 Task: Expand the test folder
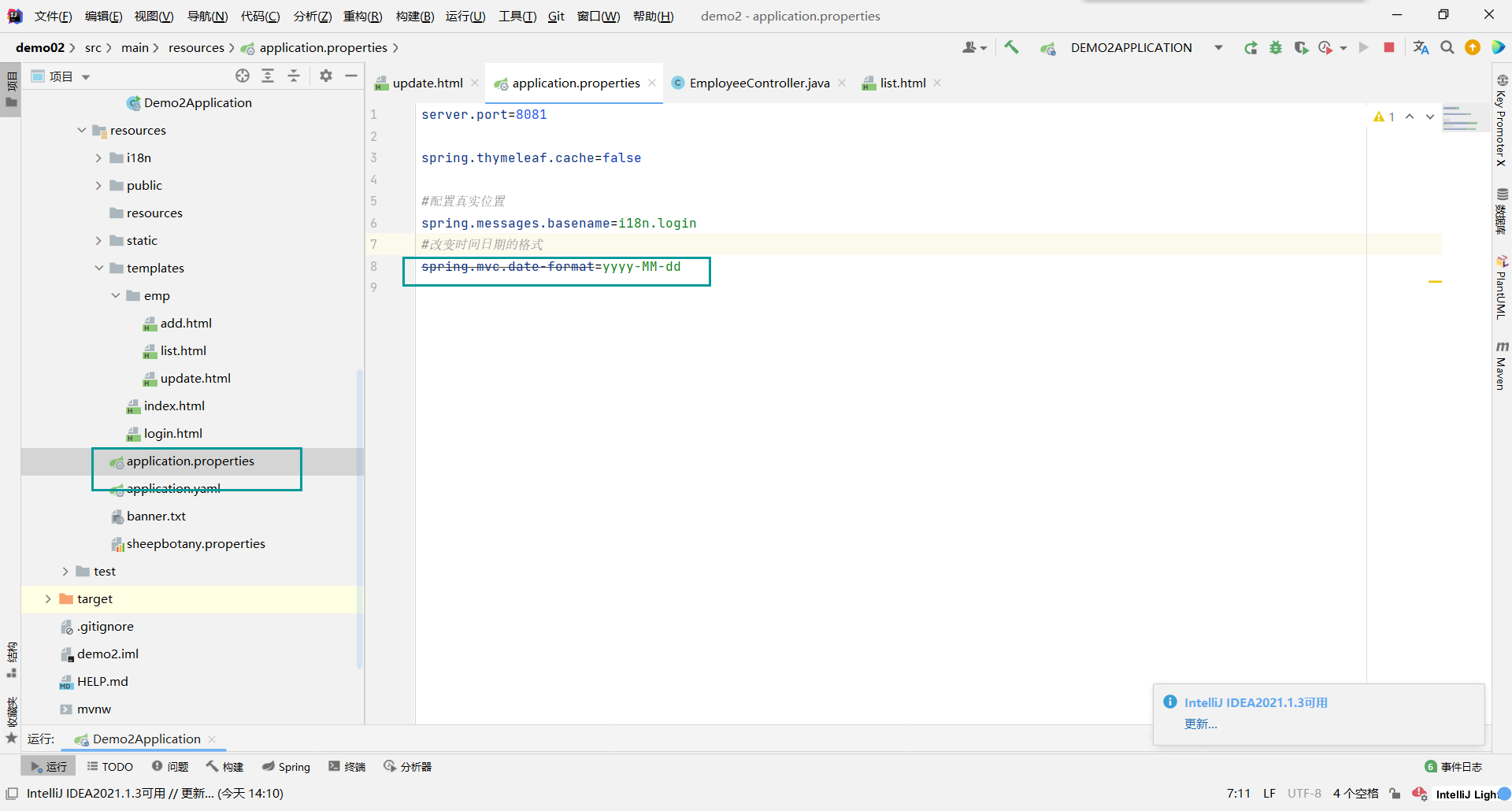pos(65,571)
